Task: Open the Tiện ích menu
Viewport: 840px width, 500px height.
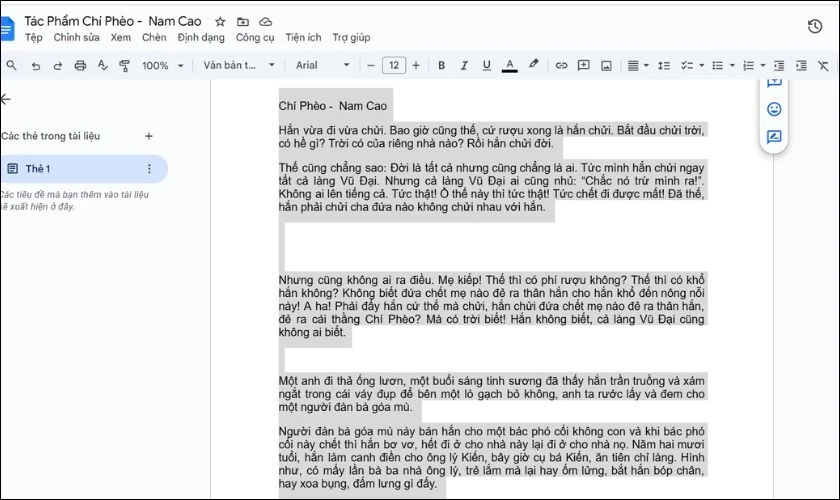Action: pos(303,38)
